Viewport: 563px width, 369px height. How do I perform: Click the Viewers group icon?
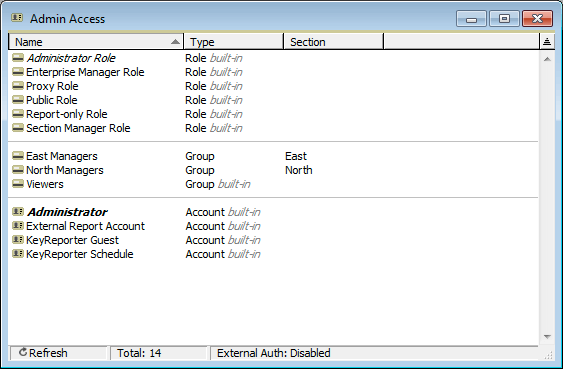[18, 184]
